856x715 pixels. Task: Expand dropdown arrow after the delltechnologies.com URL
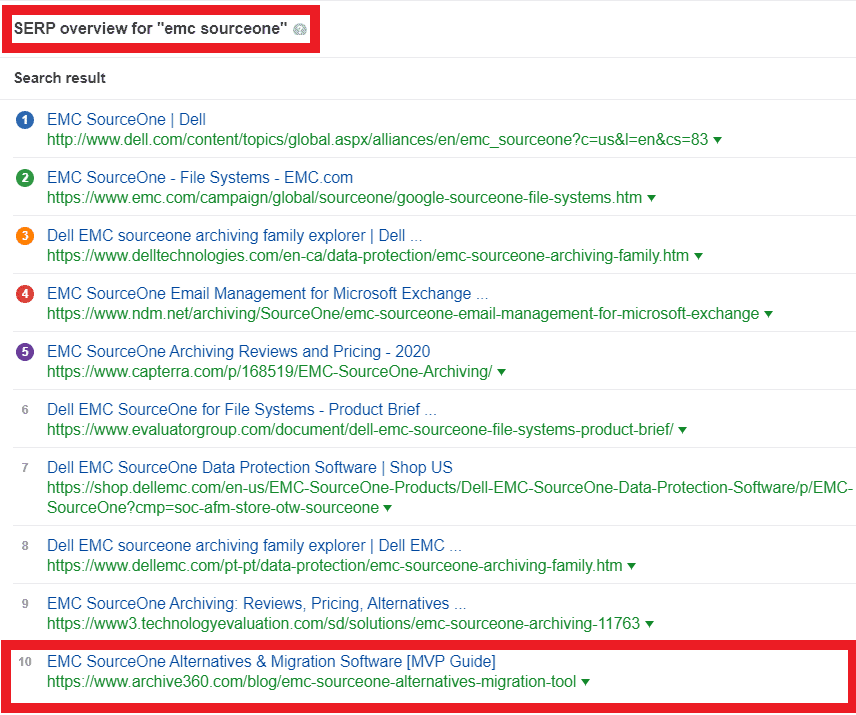click(698, 256)
